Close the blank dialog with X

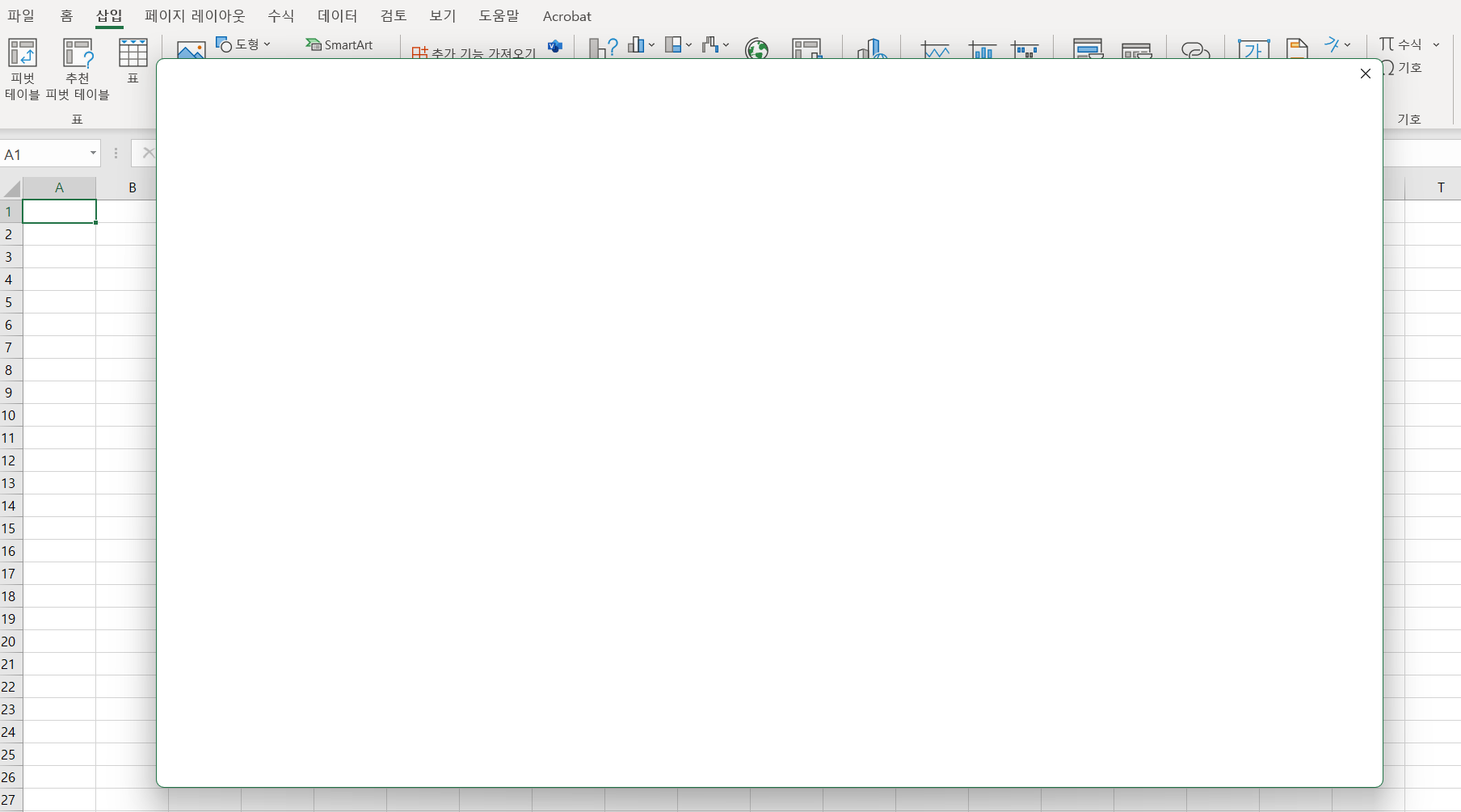coord(1366,74)
